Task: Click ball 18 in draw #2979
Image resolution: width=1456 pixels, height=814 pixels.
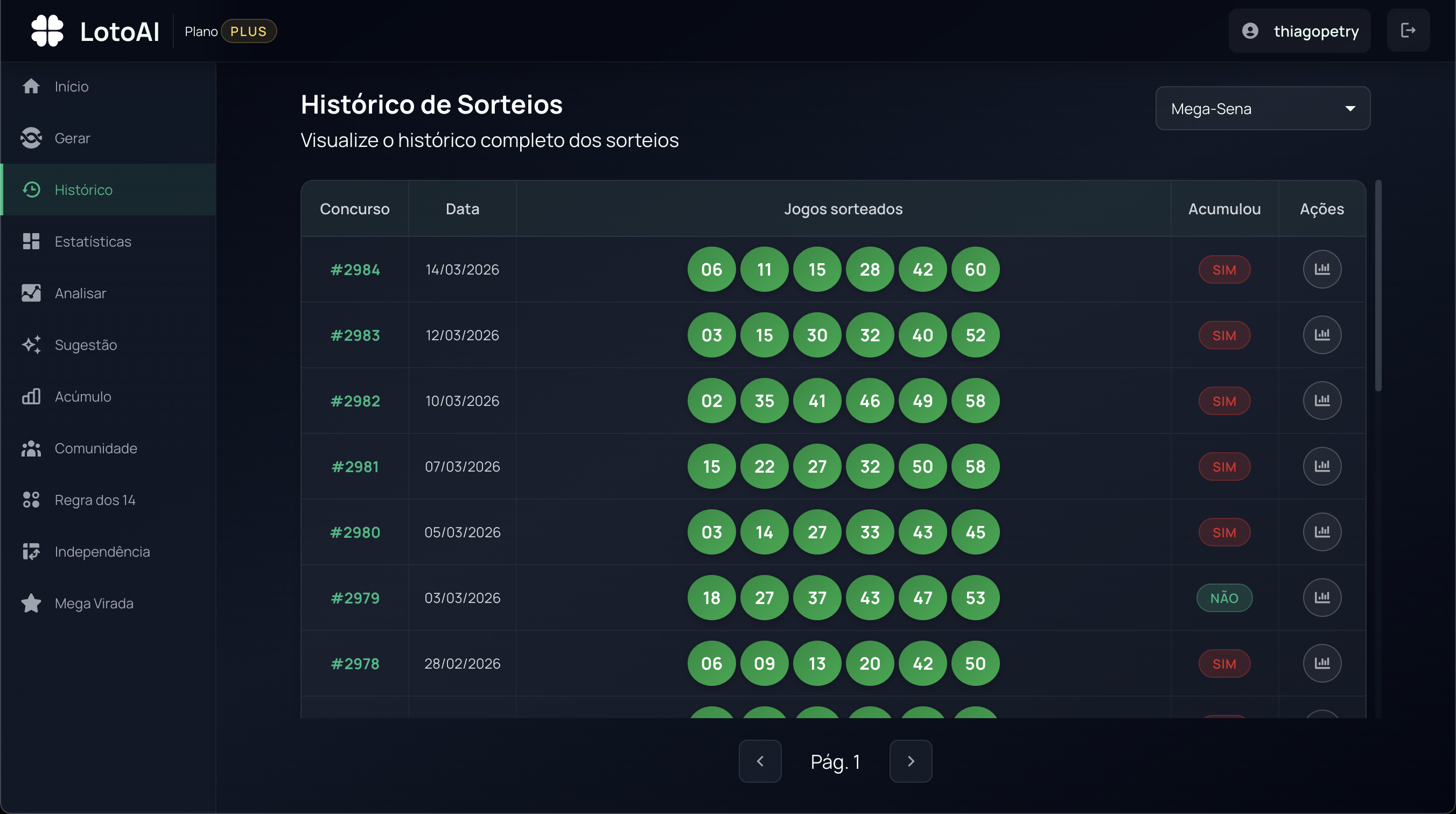Action: (x=712, y=598)
